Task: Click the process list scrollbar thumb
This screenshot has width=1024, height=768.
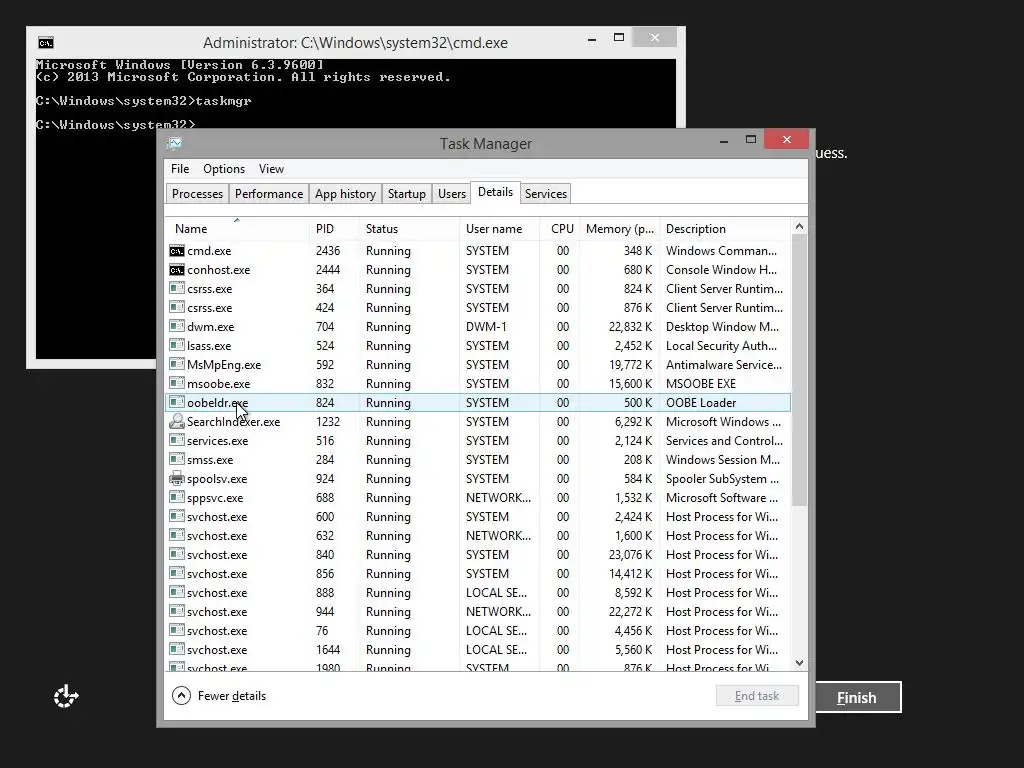Action: tap(799, 370)
